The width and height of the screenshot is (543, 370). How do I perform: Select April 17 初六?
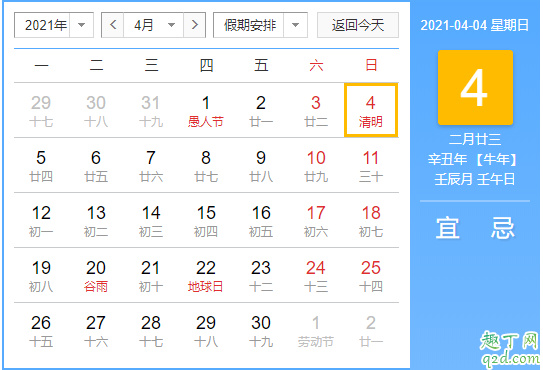point(316,221)
